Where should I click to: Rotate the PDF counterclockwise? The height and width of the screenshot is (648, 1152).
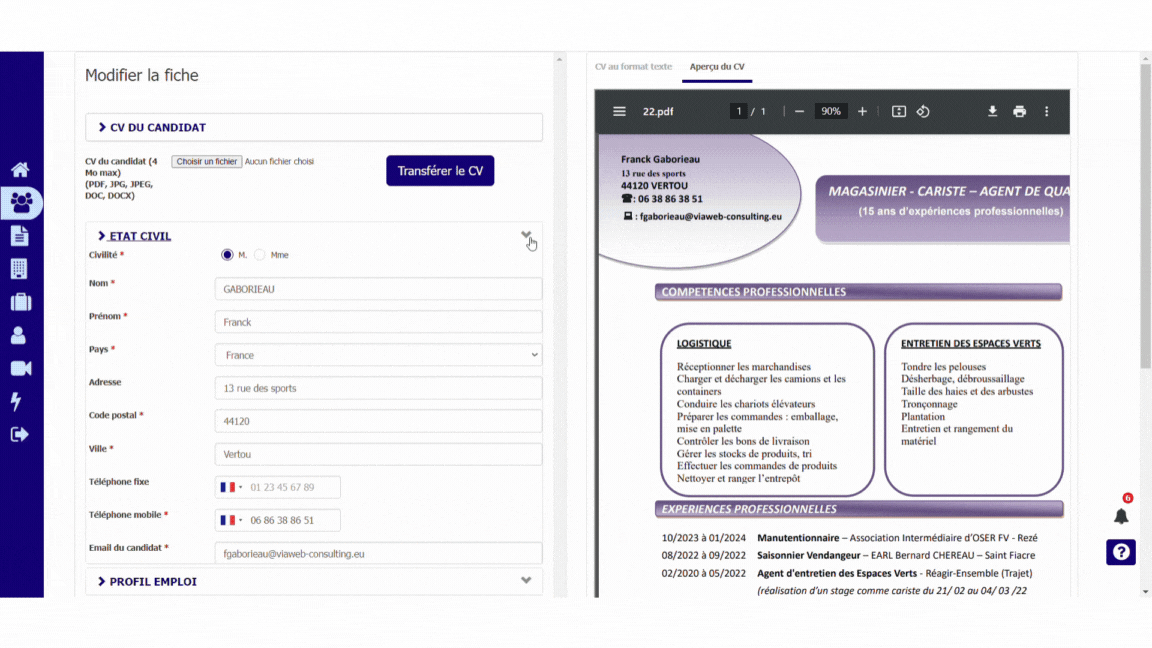coord(924,112)
